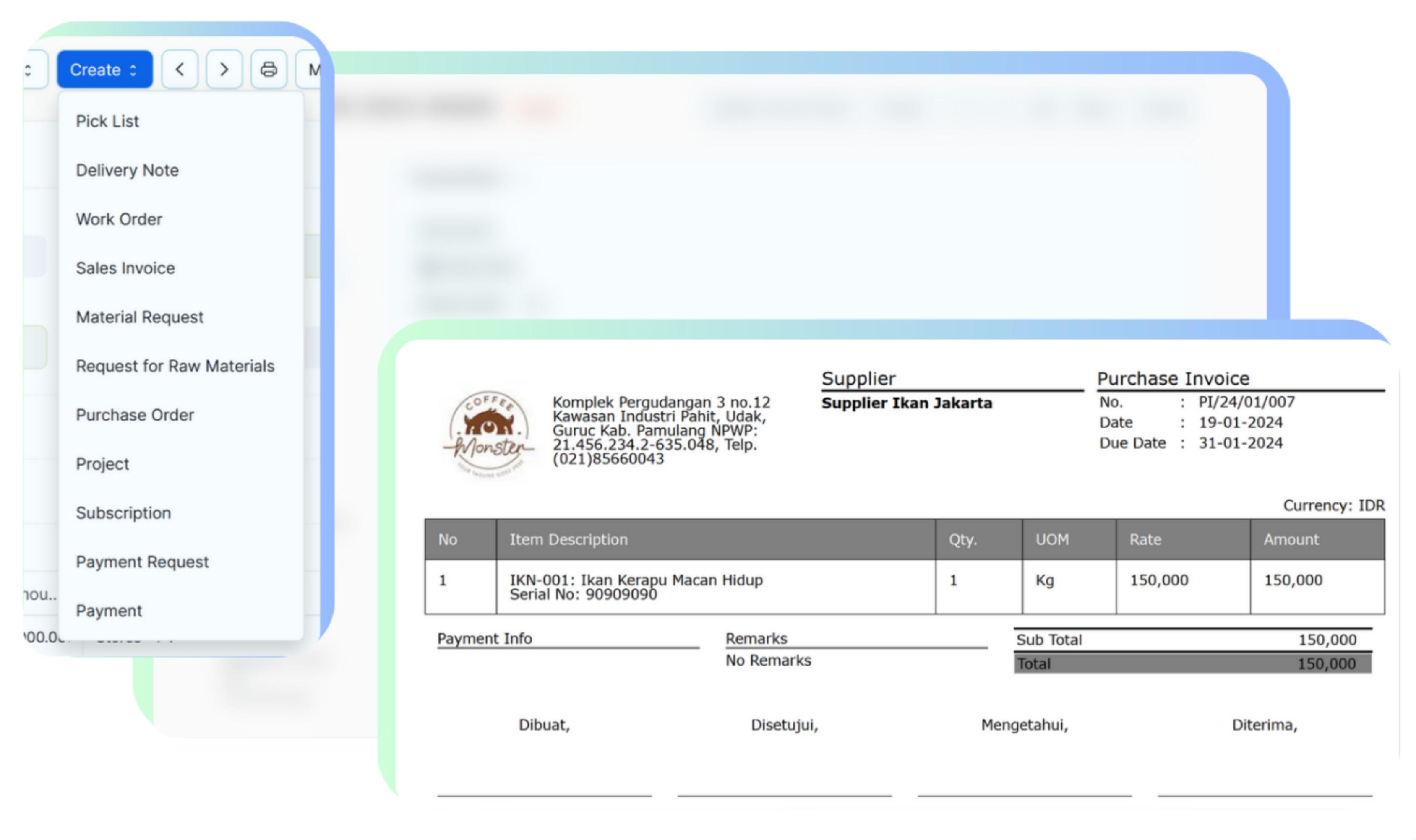
Task: Open the blue Create dropdown button
Action: 105,70
